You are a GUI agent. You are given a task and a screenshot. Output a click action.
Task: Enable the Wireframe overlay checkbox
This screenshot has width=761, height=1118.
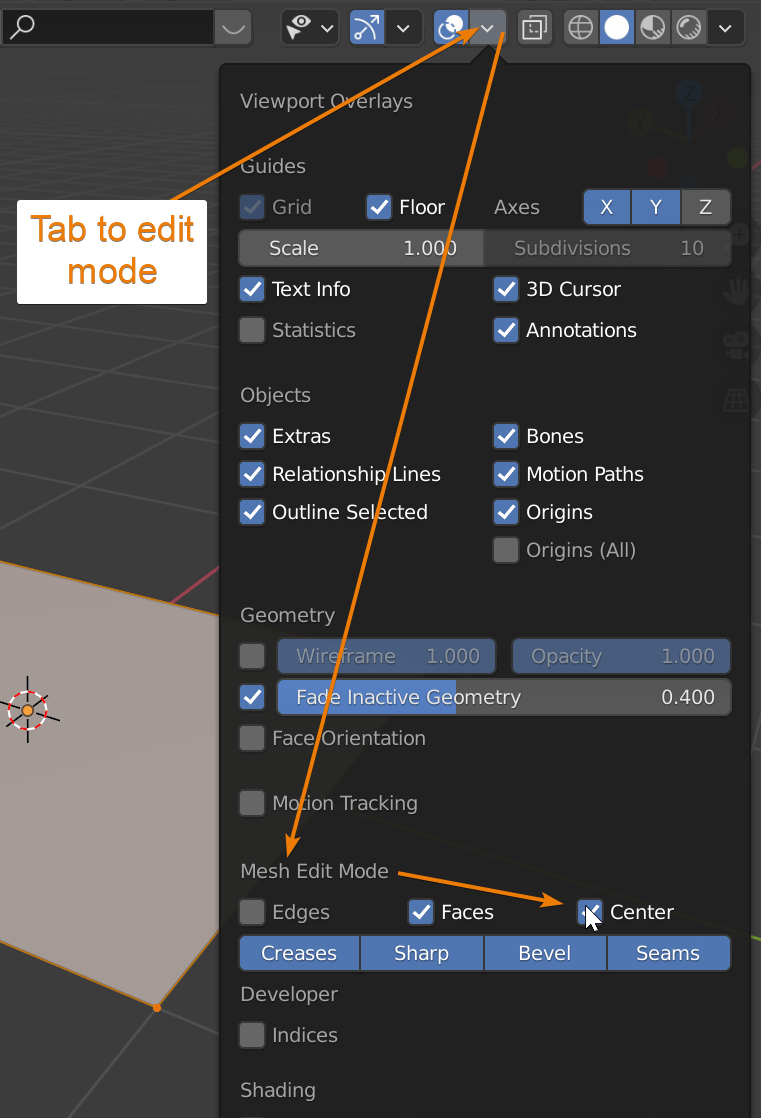pyautogui.click(x=252, y=656)
